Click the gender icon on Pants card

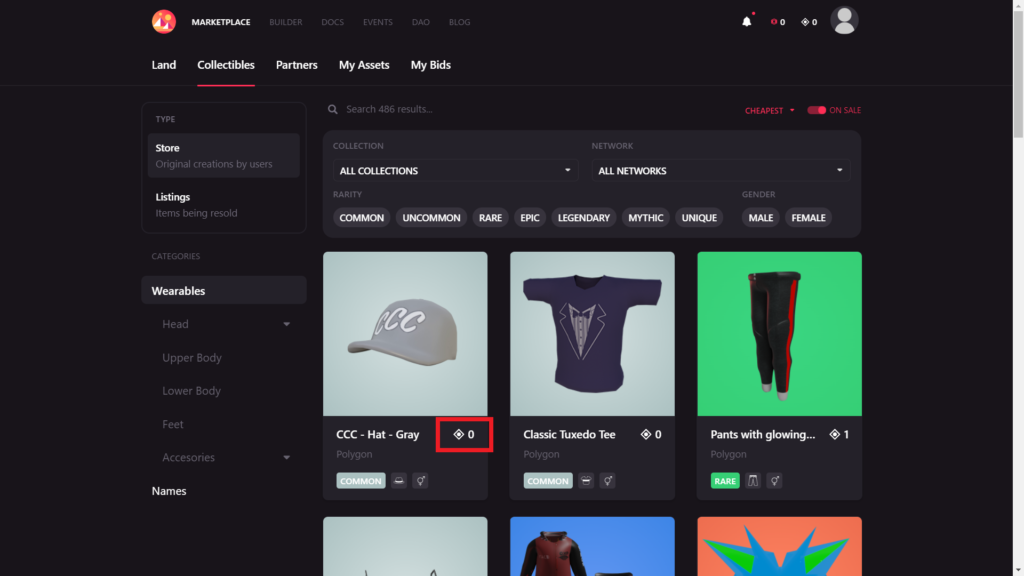pyautogui.click(x=775, y=481)
